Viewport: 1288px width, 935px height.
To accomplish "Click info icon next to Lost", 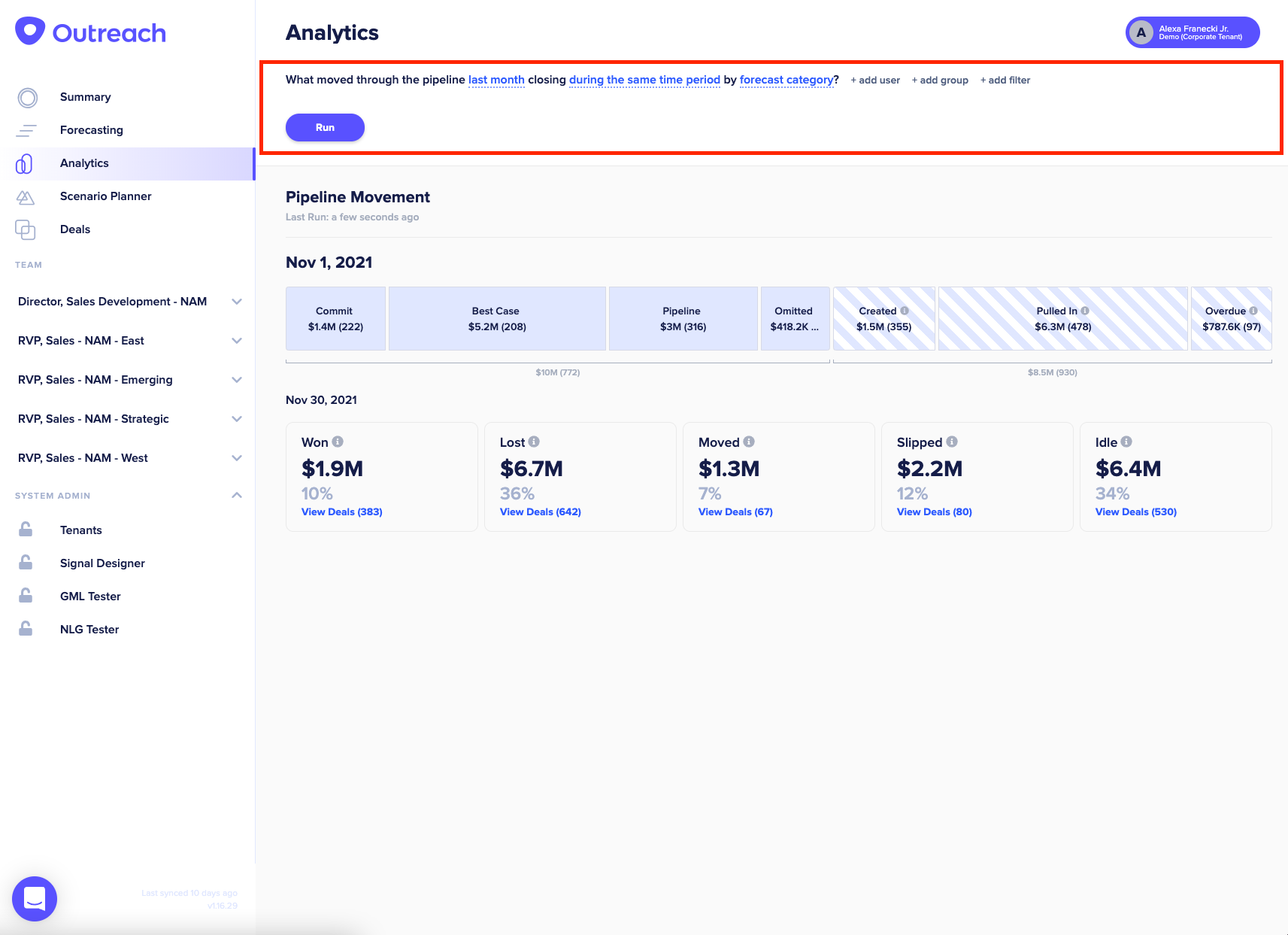I will 534,442.
